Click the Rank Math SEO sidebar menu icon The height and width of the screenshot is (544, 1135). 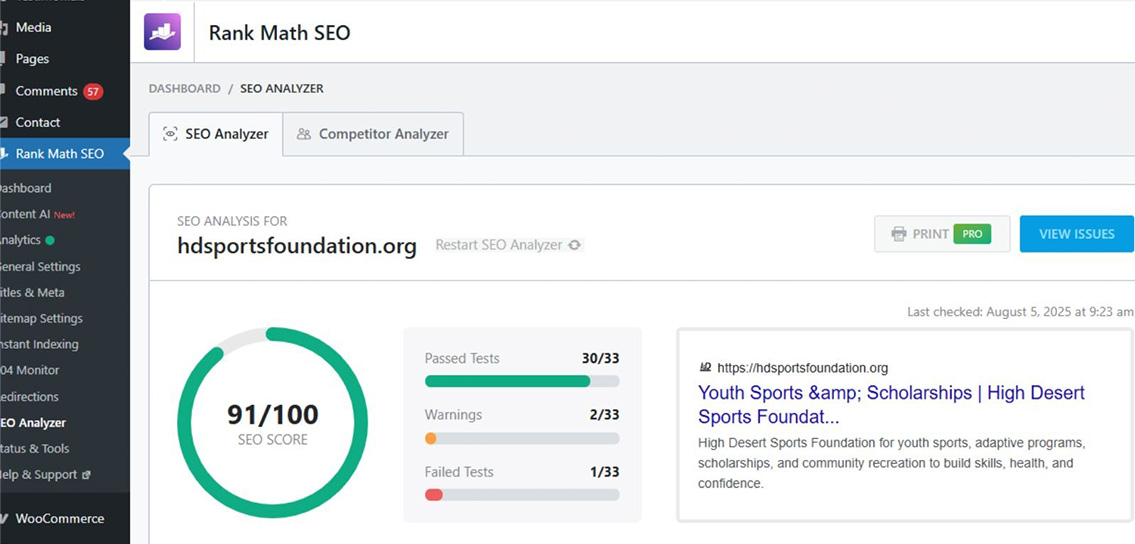(4, 154)
